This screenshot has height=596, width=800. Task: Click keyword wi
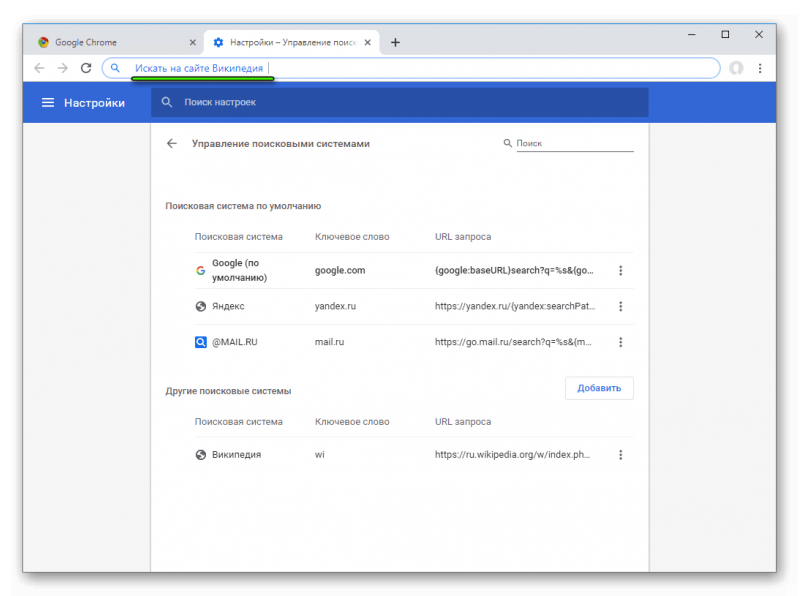(319, 455)
